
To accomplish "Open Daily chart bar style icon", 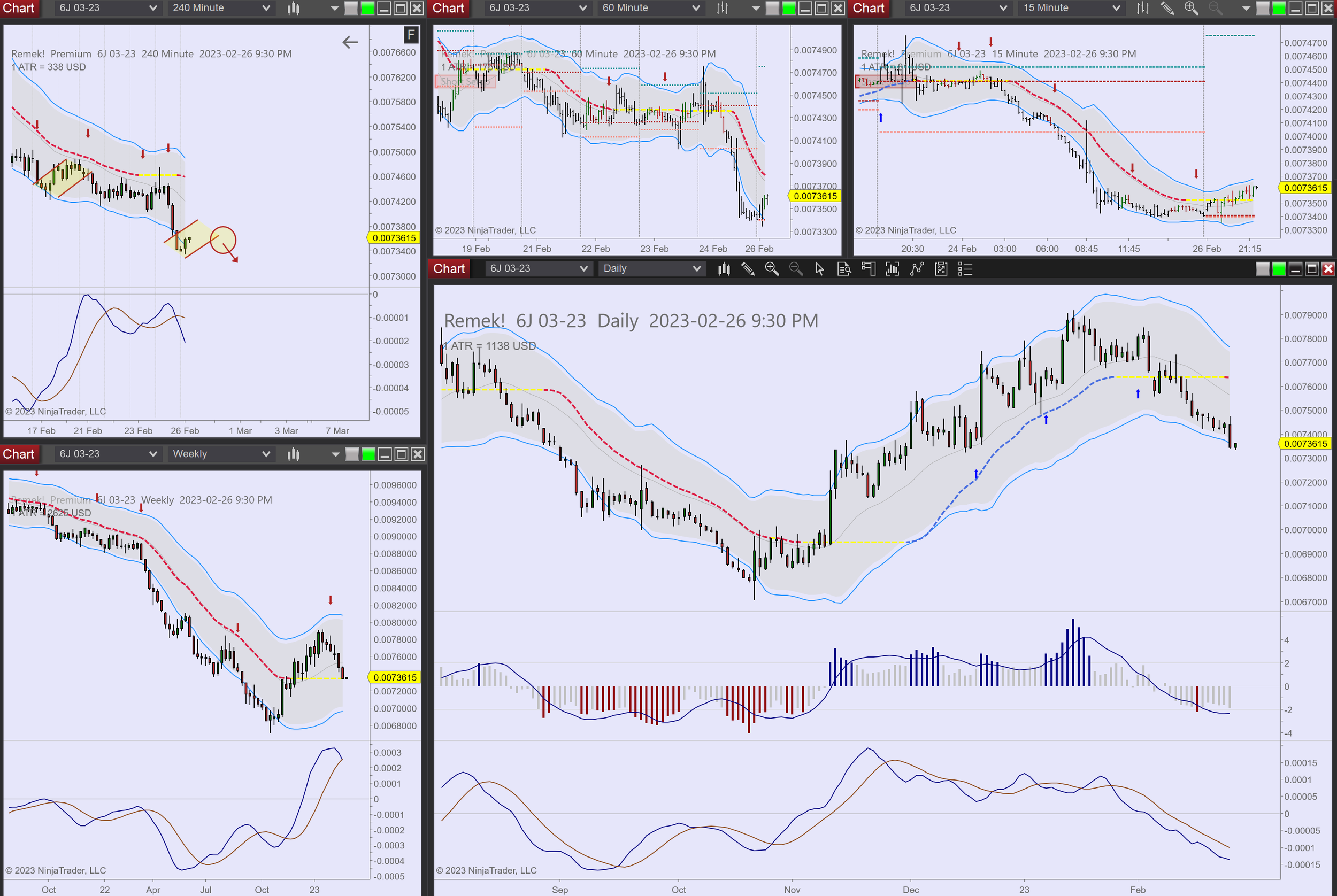I will click(x=724, y=268).
